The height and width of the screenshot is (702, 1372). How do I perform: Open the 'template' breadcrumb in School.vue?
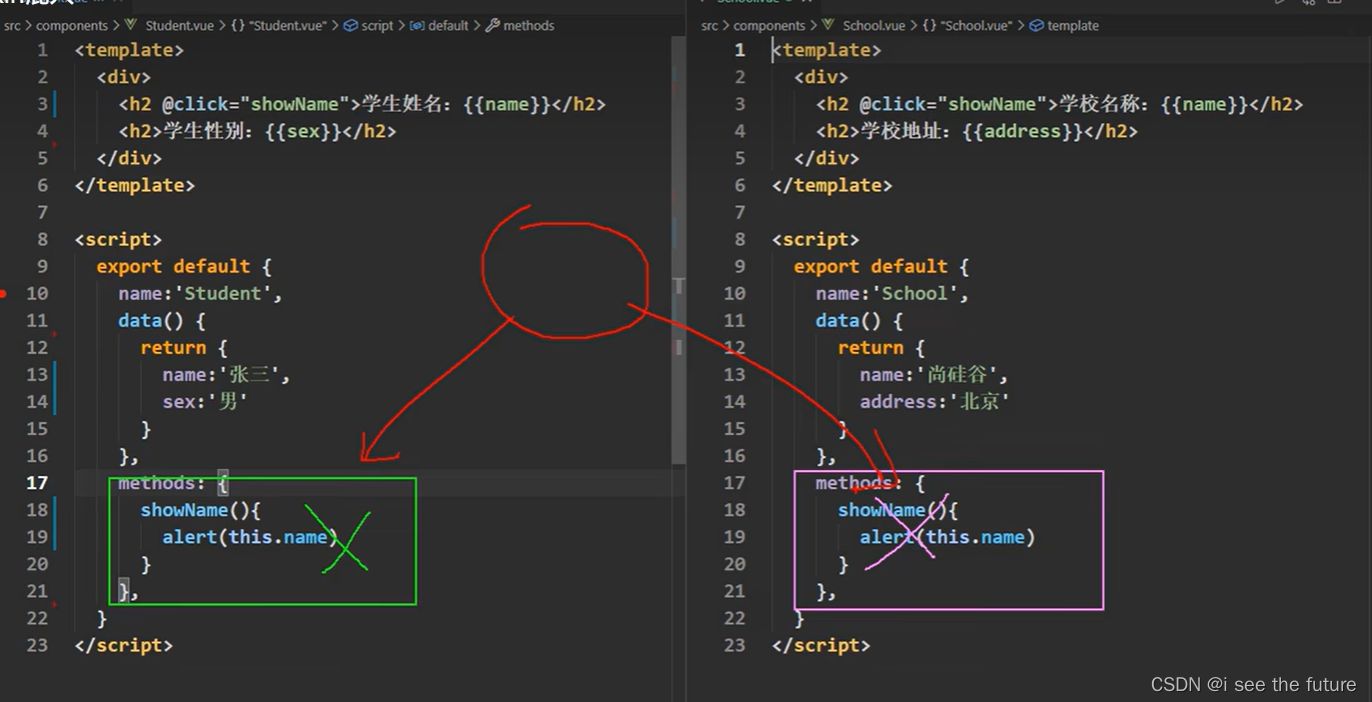[x=1073, y=26]
